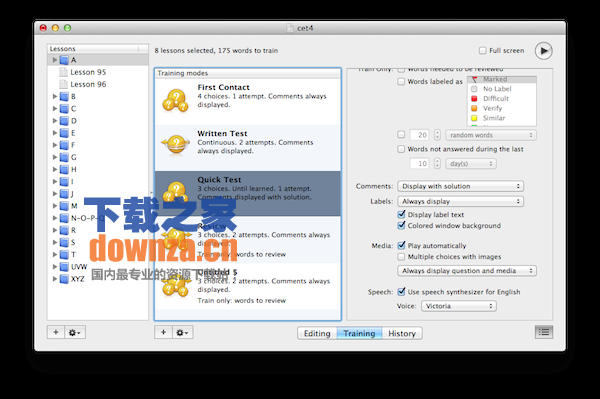Screen dimensions: 600x399
Task: Click the Training modes column header
Action: 248,73
